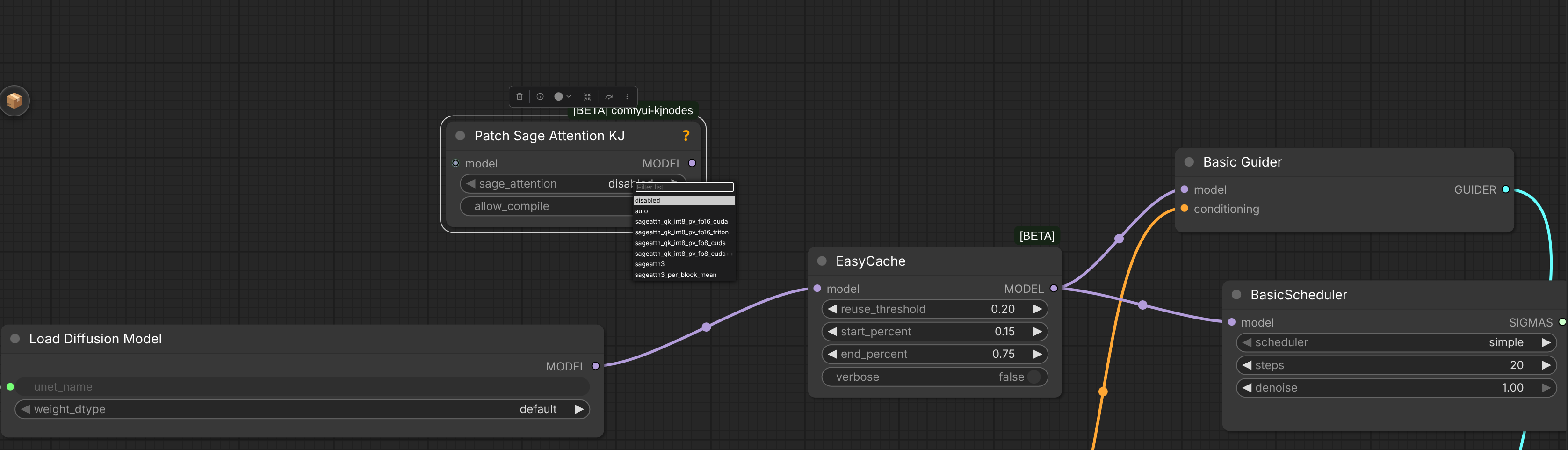Select sageattn_qk_int8_pv_fp8_cuda++ option
1568x450 pixels.
pyautogui.click(x=684, y=254)
